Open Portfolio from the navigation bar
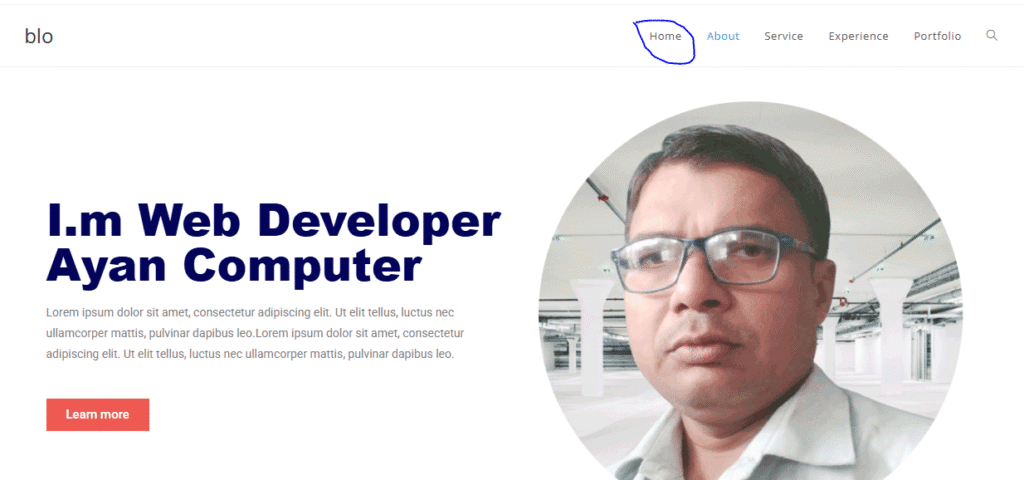The height and width of the screenshot is (480, 1024). (937, 36)
